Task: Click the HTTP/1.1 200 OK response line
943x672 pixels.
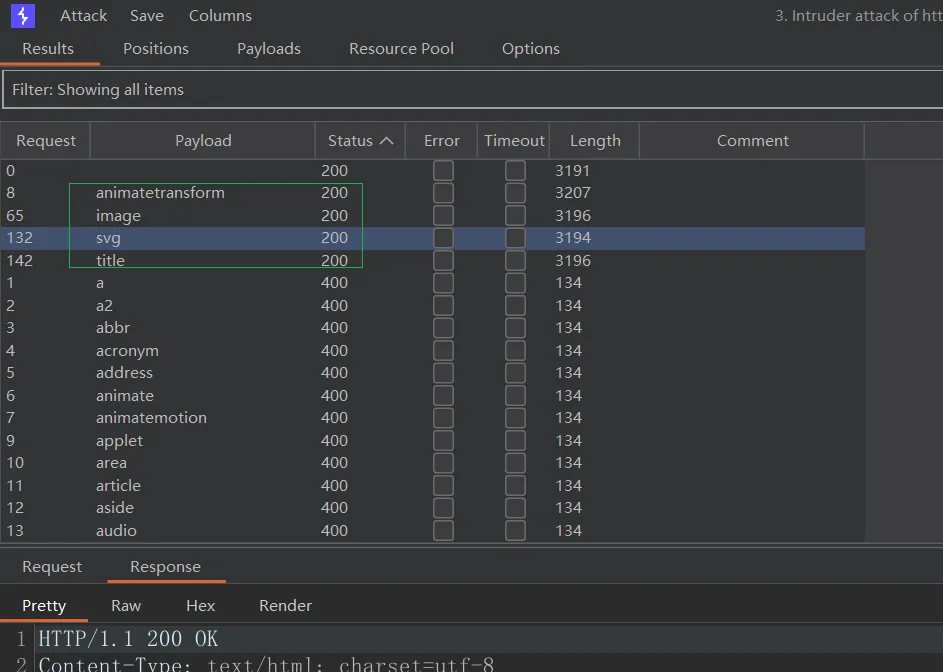Action: 128,639
